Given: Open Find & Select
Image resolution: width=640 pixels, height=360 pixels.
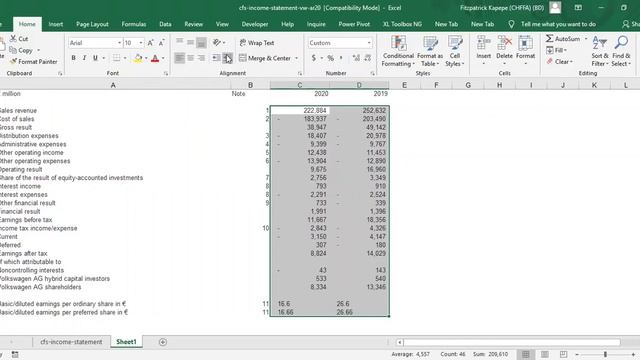Looking at the screenshot, I should point(621,51).
